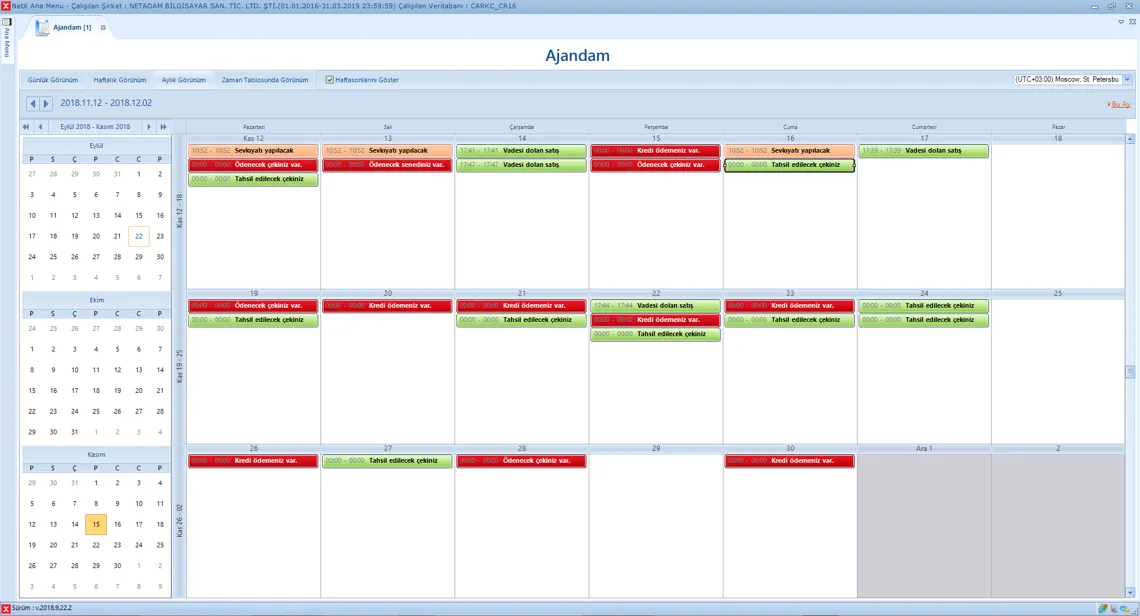Screen dimensions: 1140x616
Task: Click the green Vadesi dolan satış event on Kas 13
Action: pyautogui.click(x=521, y=150)
